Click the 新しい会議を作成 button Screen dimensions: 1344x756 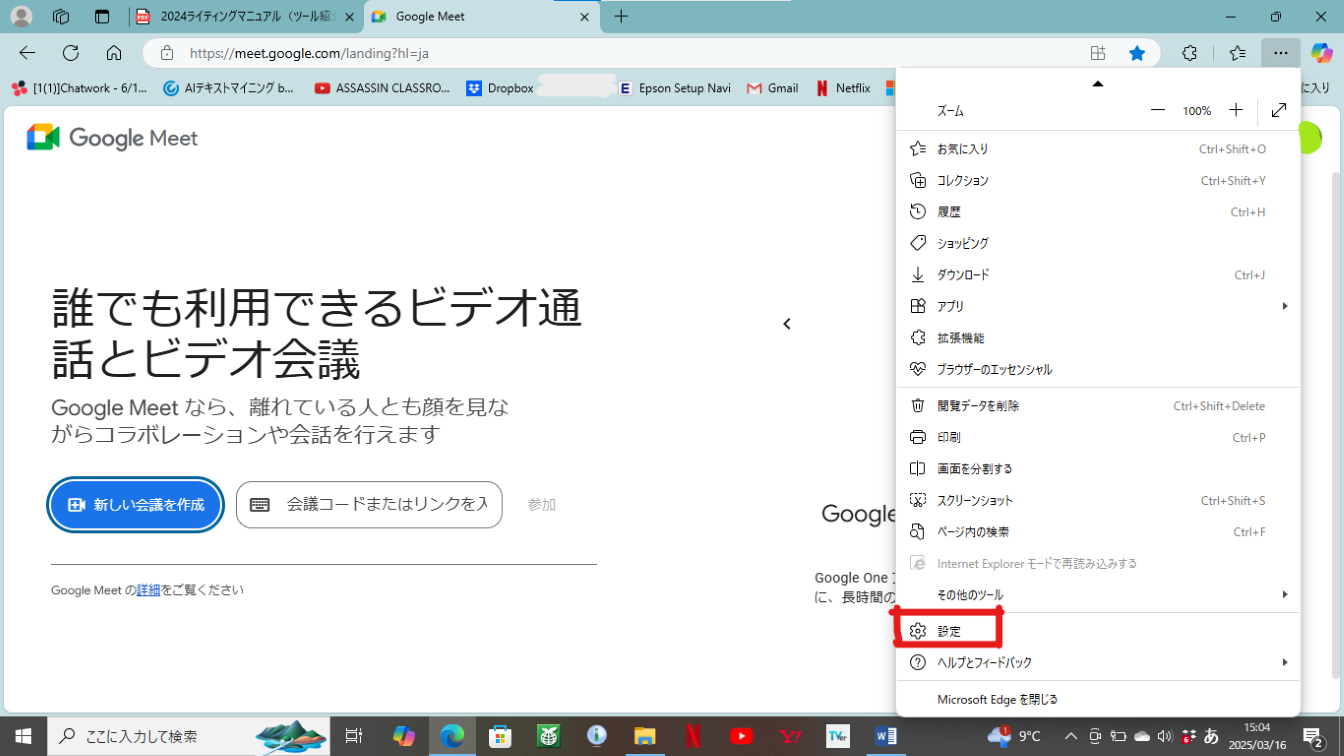tap(136, 505)
